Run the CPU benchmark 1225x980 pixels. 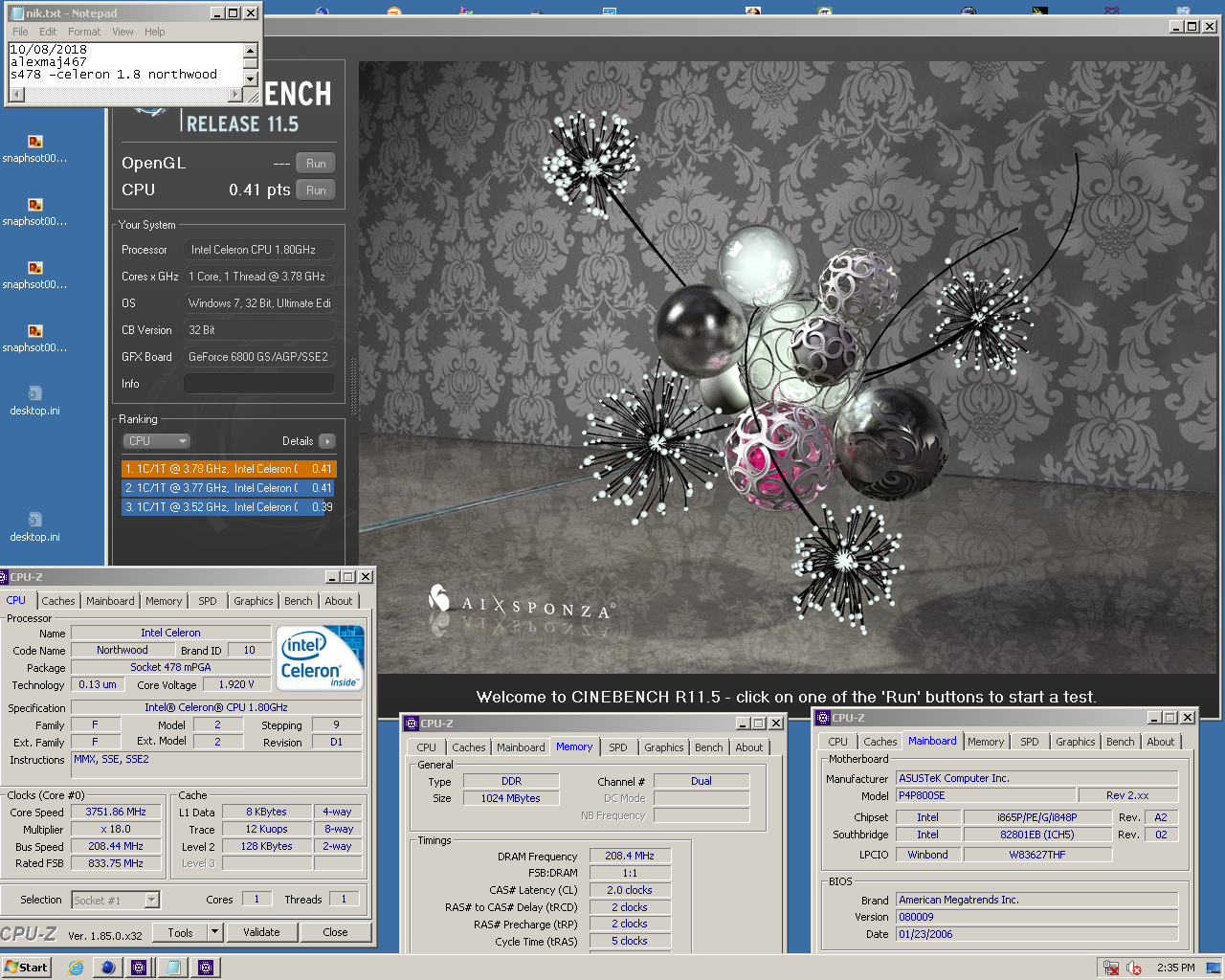pos(316,190)
